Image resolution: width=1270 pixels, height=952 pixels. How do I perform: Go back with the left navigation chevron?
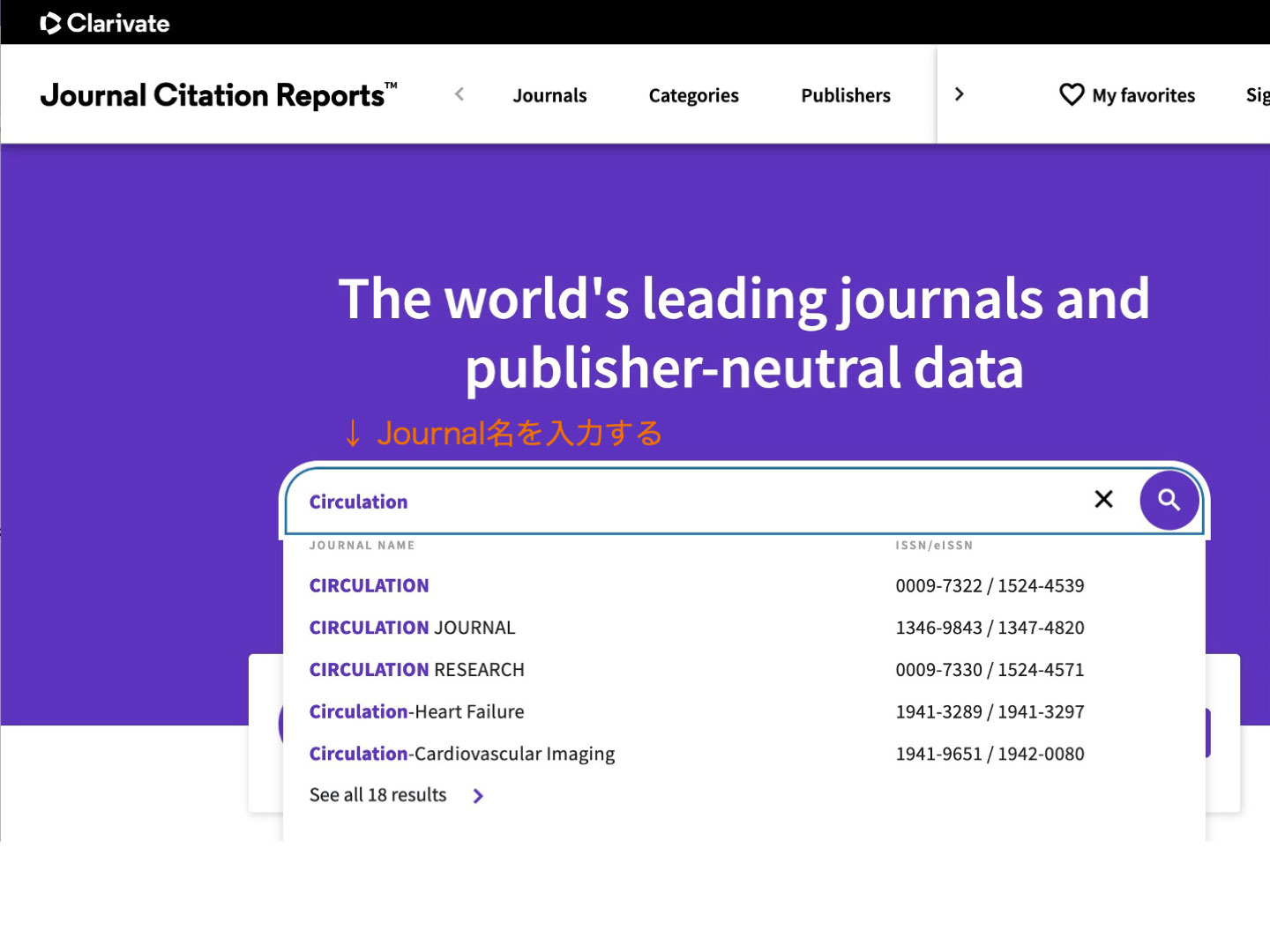(459, 94)
